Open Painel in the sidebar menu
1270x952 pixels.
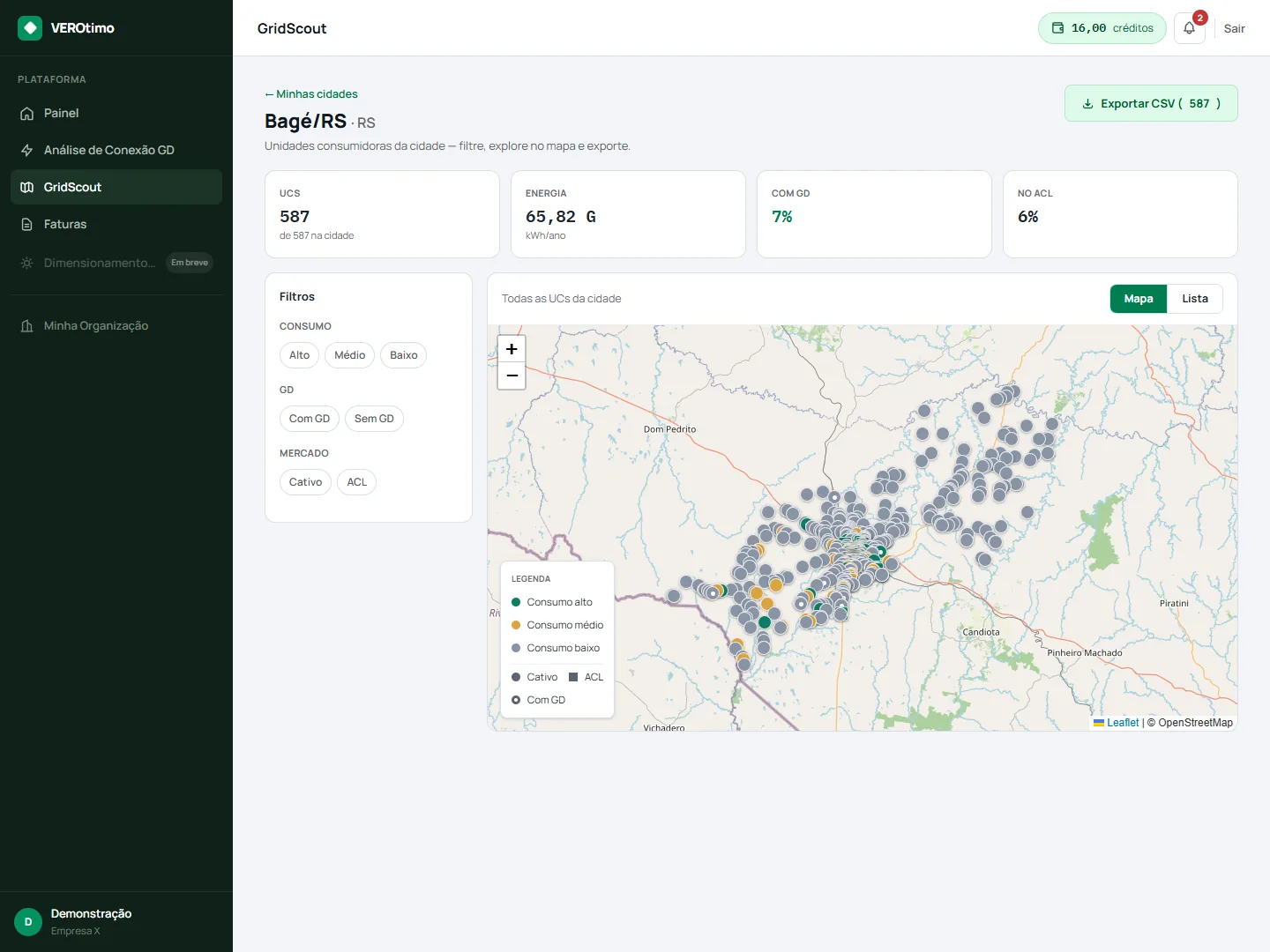pyautogui.click(x=116, y=114)
